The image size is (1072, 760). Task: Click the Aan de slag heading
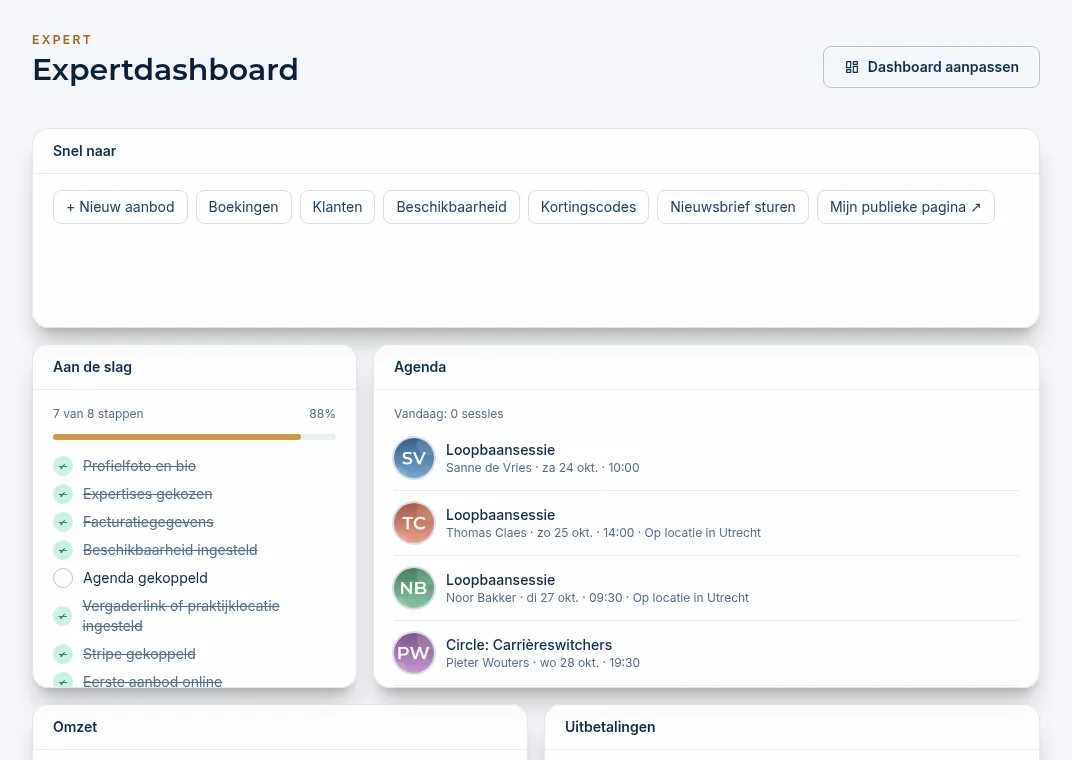(x=92, y=367)
